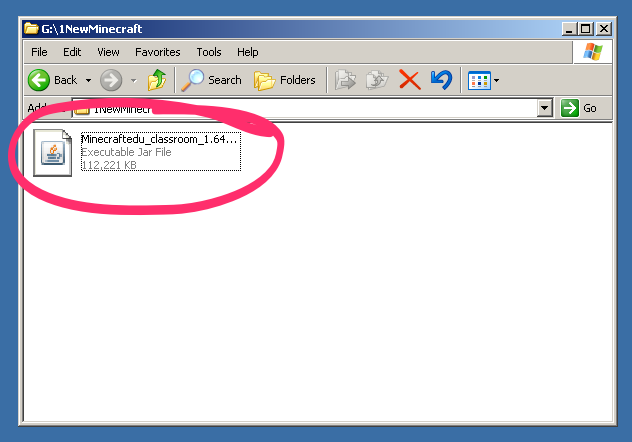Click the Windows flag logo
This screenshot has width=632, height=442.
(592, 52)
